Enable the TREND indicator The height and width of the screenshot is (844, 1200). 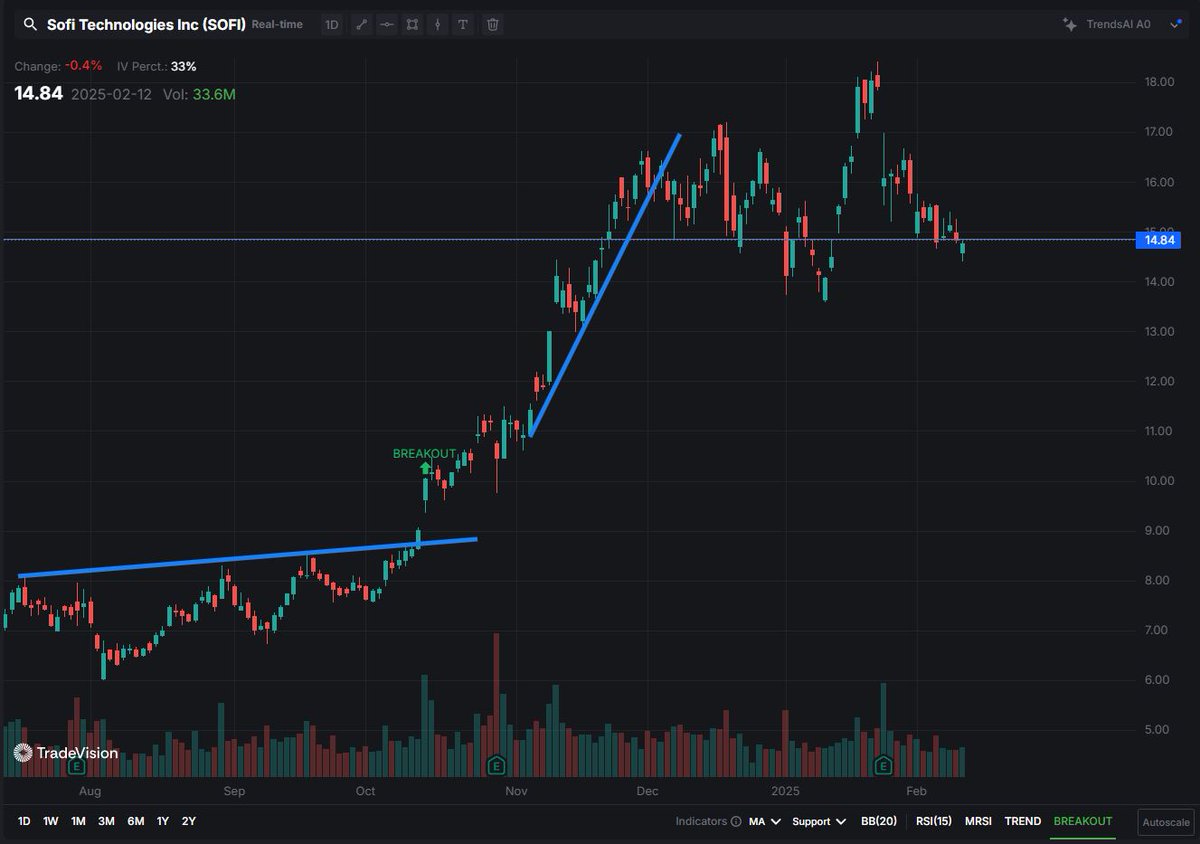[1022, 821]
